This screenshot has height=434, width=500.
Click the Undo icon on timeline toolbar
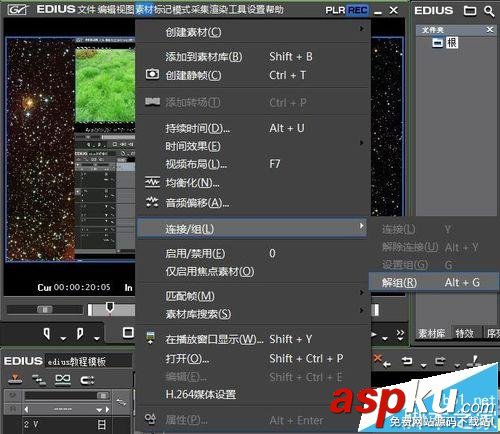[407, 361]
